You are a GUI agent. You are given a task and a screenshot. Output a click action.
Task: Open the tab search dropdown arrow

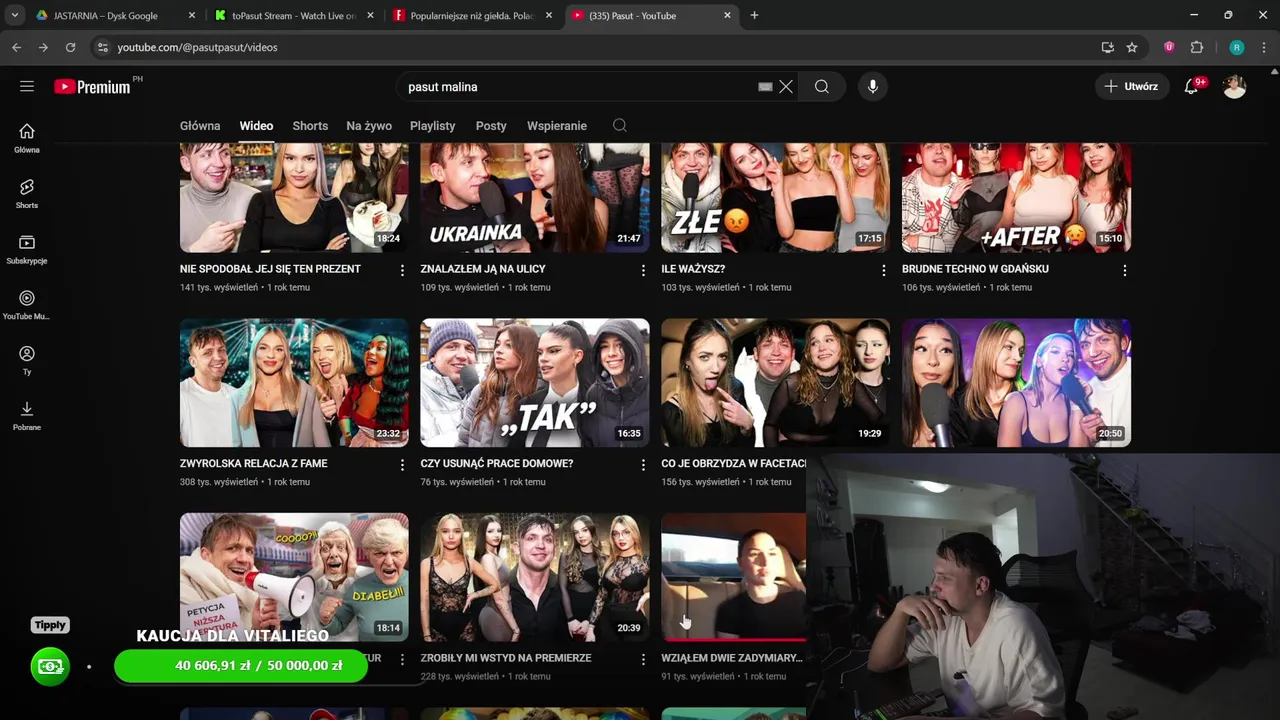15,15
